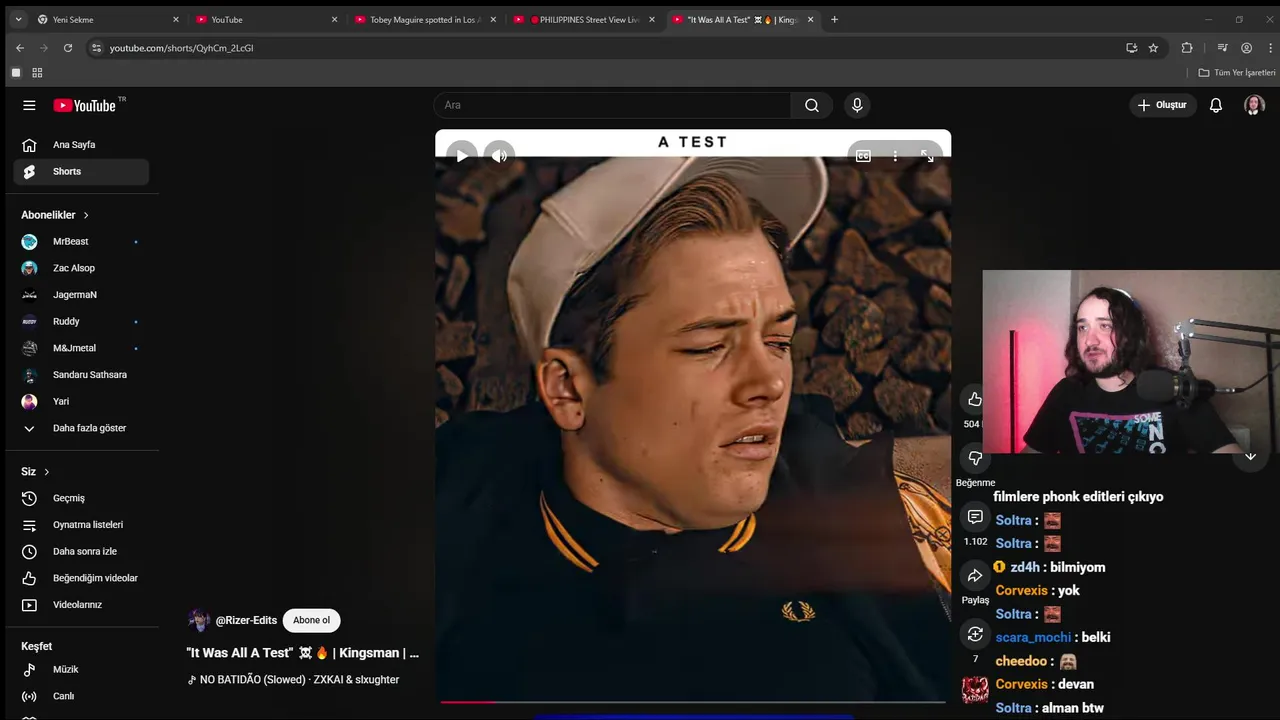1280x720 pixels.
Task: Open MrBeast channel subscription
Action: pyautogui.click(x=81, y=241)
